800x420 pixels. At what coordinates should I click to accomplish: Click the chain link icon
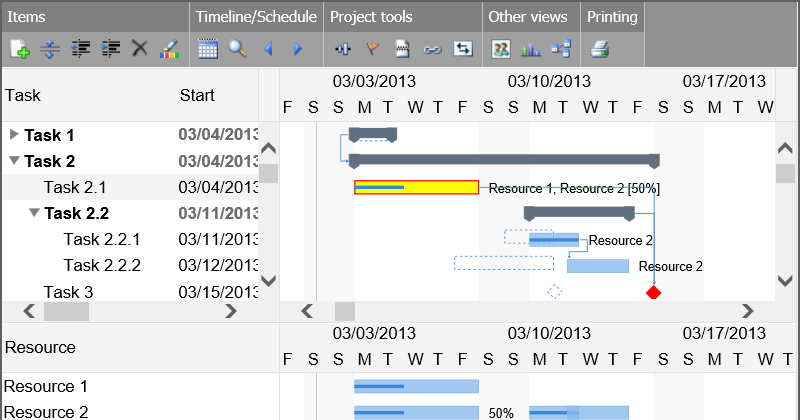pos(432,48)
